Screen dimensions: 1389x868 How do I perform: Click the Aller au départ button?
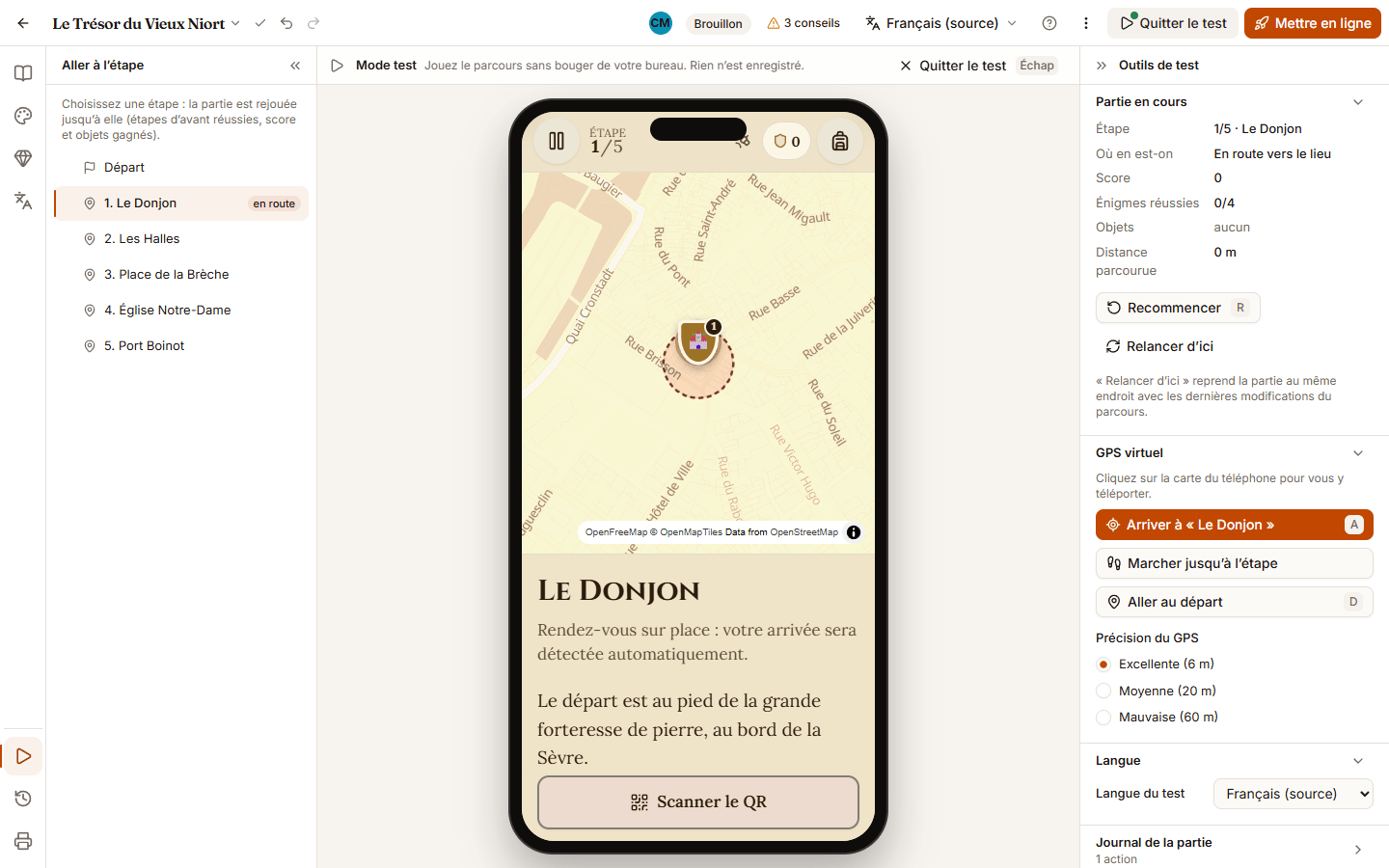pos(1235,602)
